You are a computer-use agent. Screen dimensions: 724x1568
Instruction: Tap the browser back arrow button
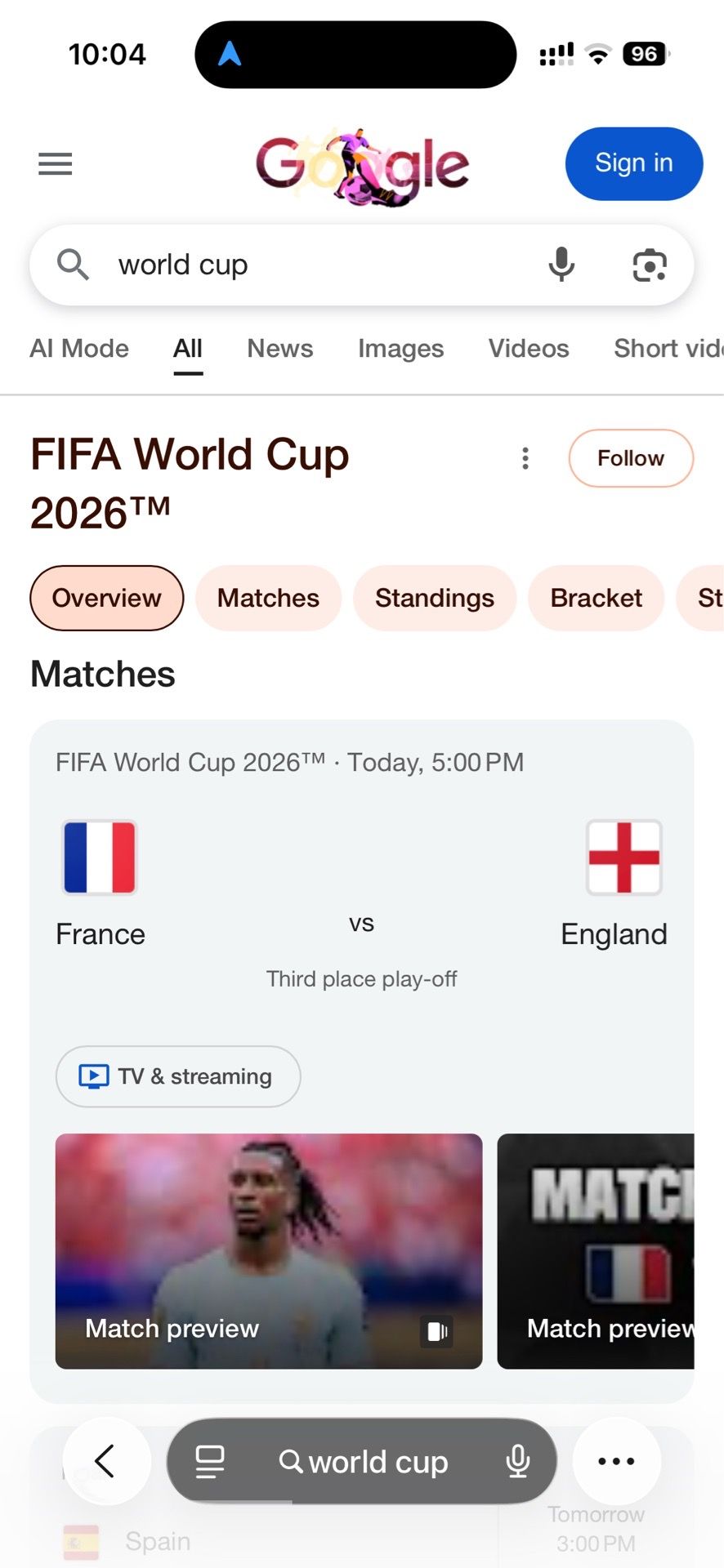106,1461
